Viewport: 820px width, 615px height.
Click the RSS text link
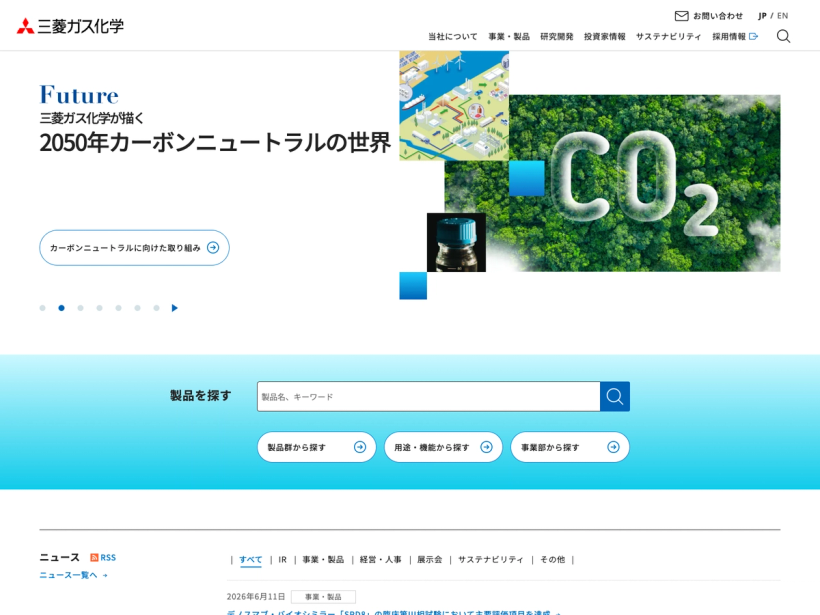click(x=108, y=557)
